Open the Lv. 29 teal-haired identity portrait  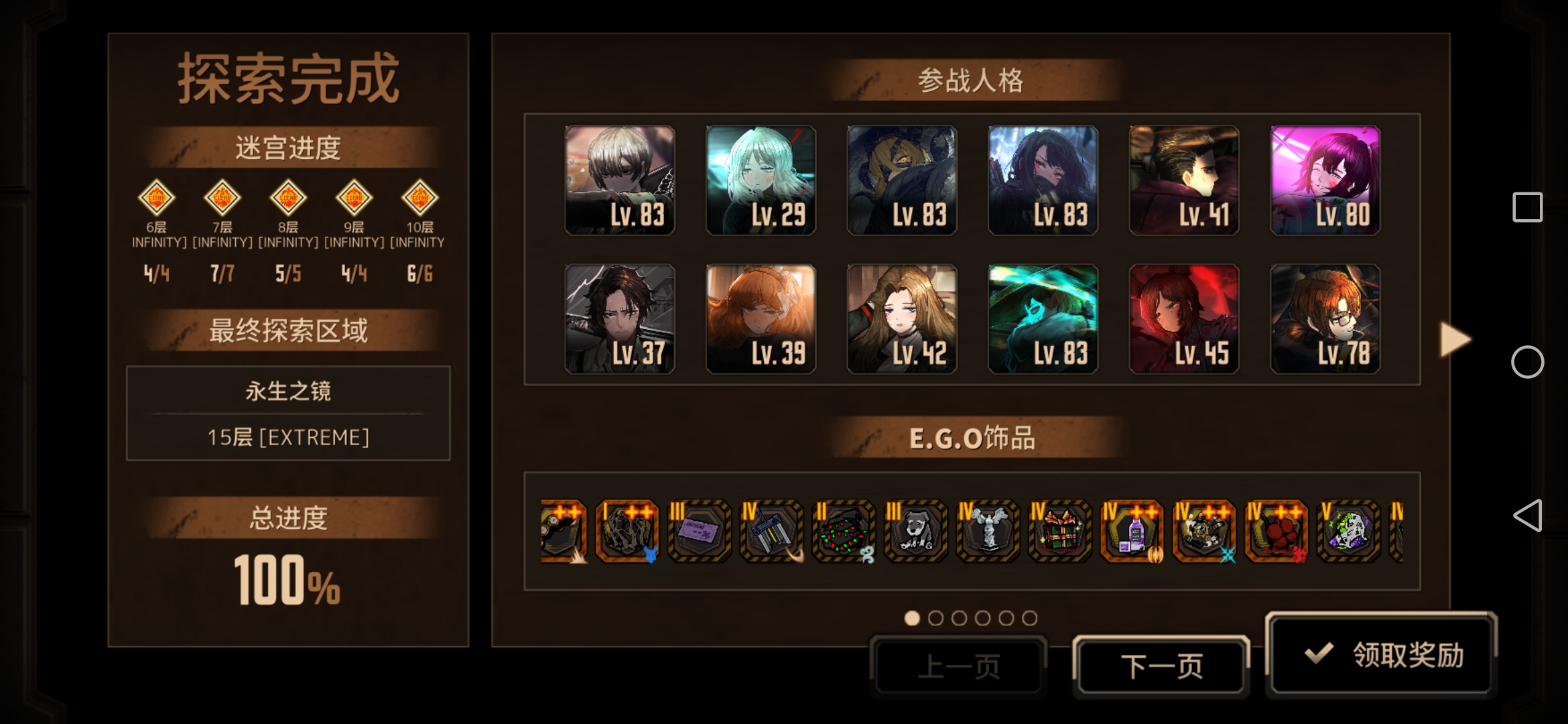[x=761, y=180]
